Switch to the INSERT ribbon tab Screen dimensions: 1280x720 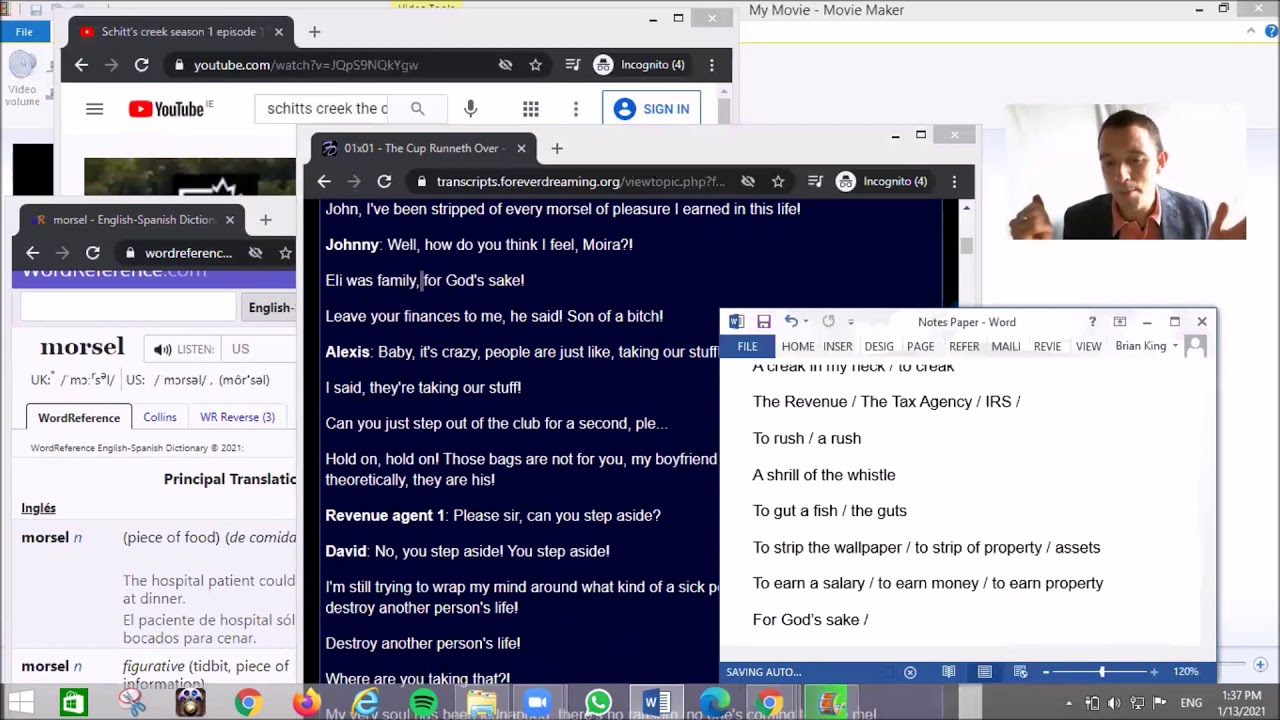click(x=838, y=346)
